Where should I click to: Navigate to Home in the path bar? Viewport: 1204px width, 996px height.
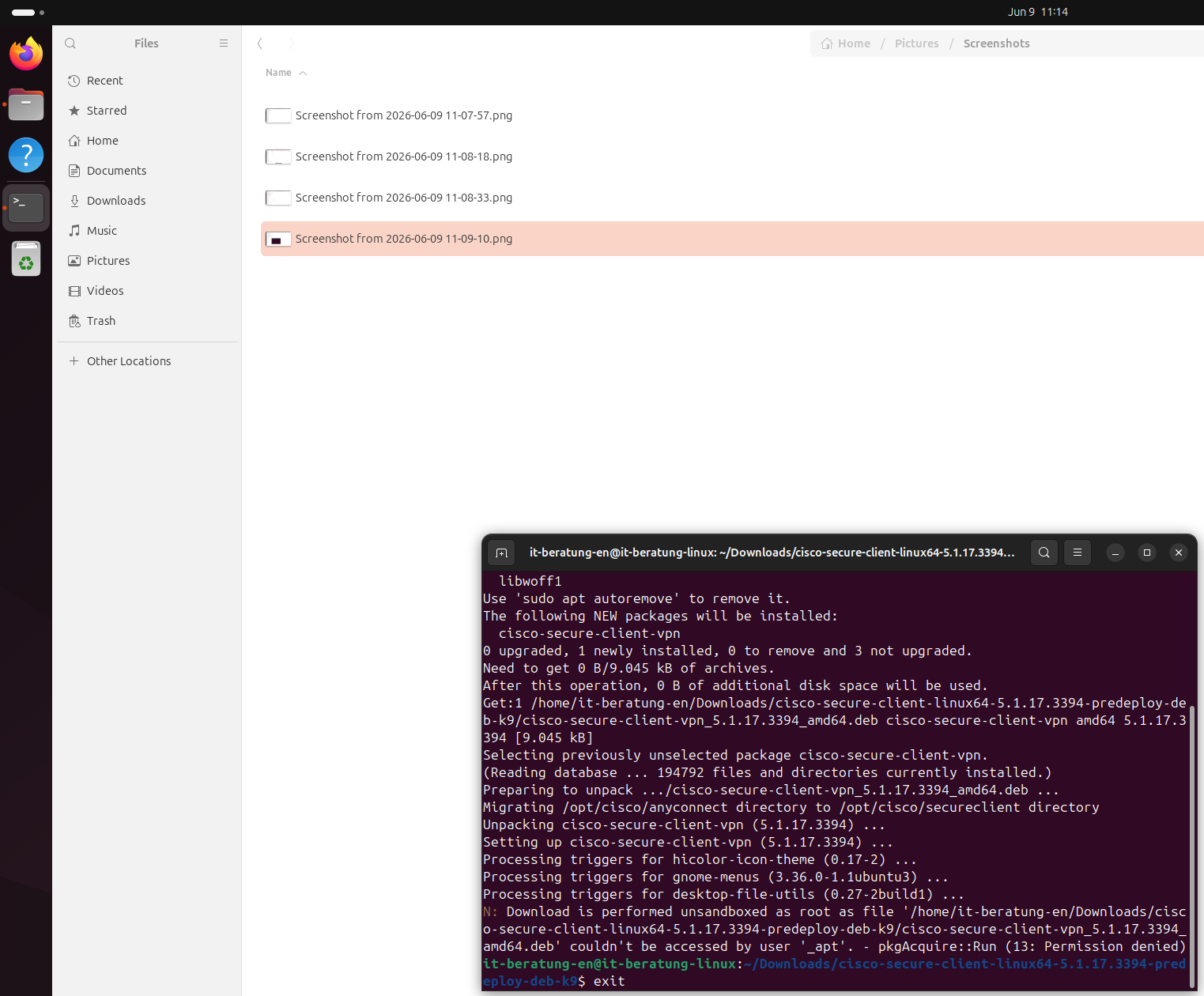point(854,43)
